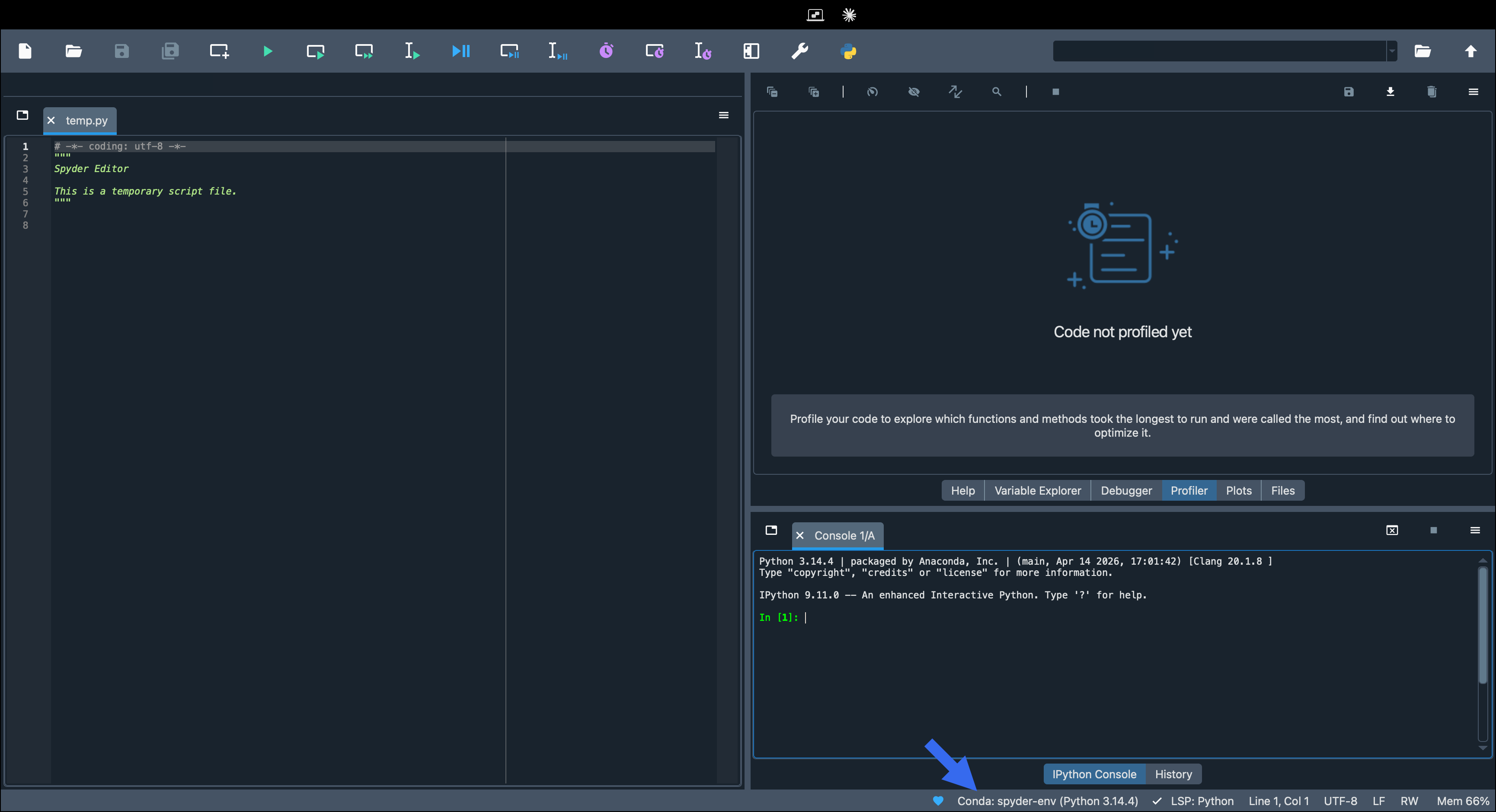Create a new file from the toolbar
Image resolution: width=1496 pixels, height=812 pixels.
pos(25,51)
